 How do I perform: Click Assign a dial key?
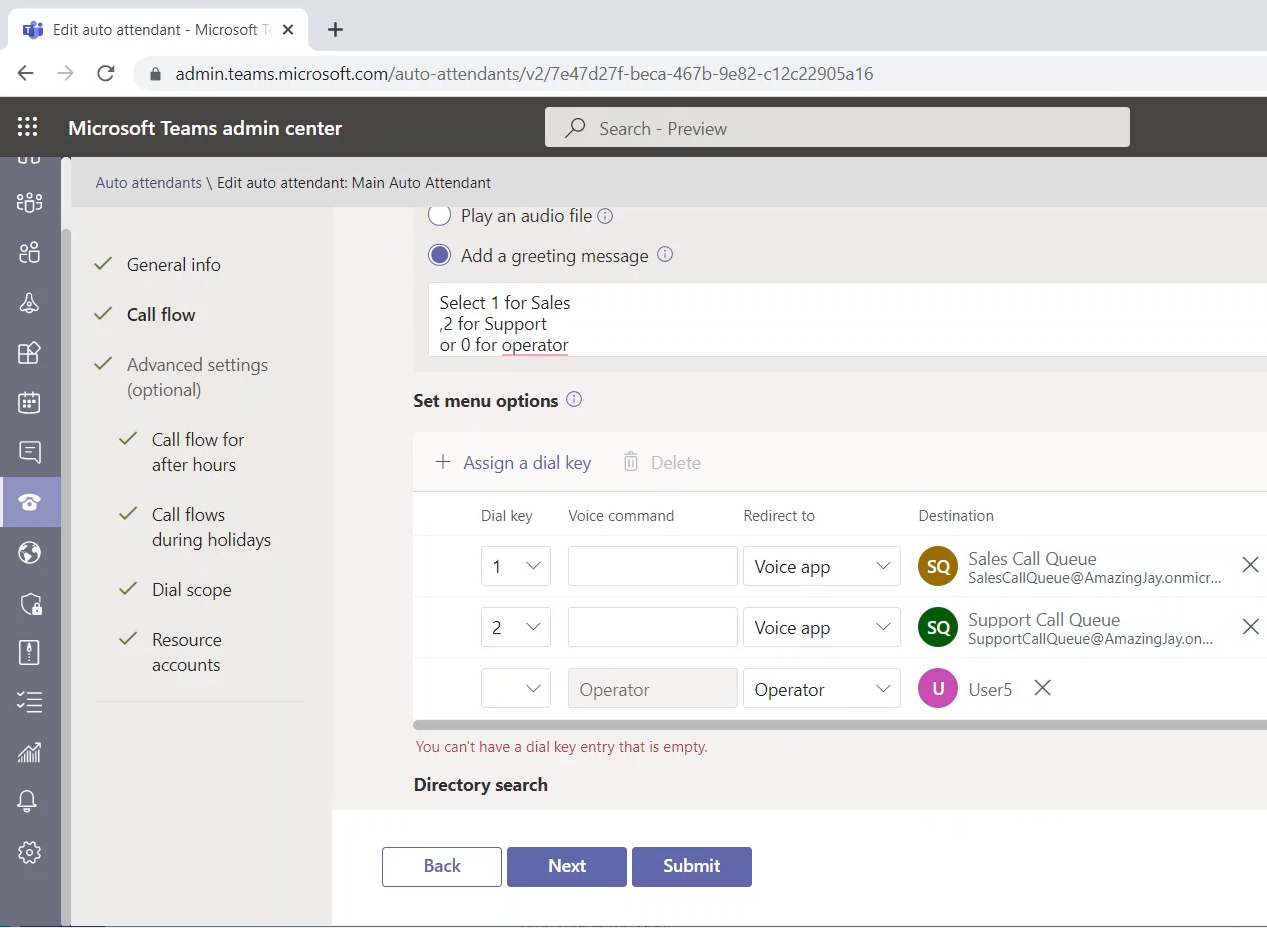513,462
